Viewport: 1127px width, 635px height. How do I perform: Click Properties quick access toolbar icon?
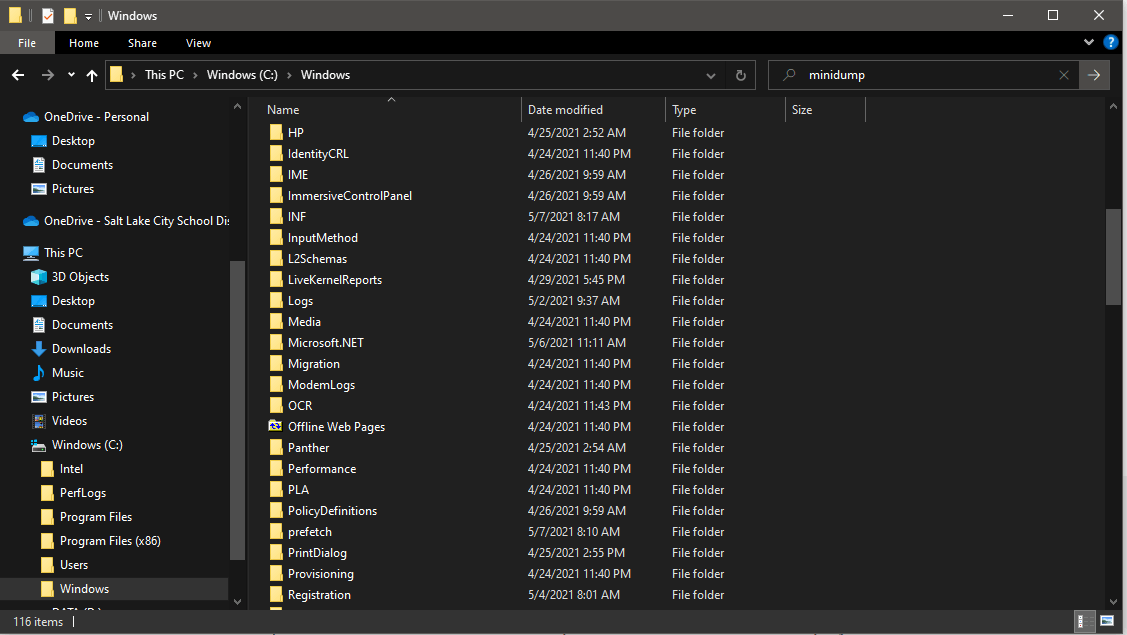tap(47, 15)
